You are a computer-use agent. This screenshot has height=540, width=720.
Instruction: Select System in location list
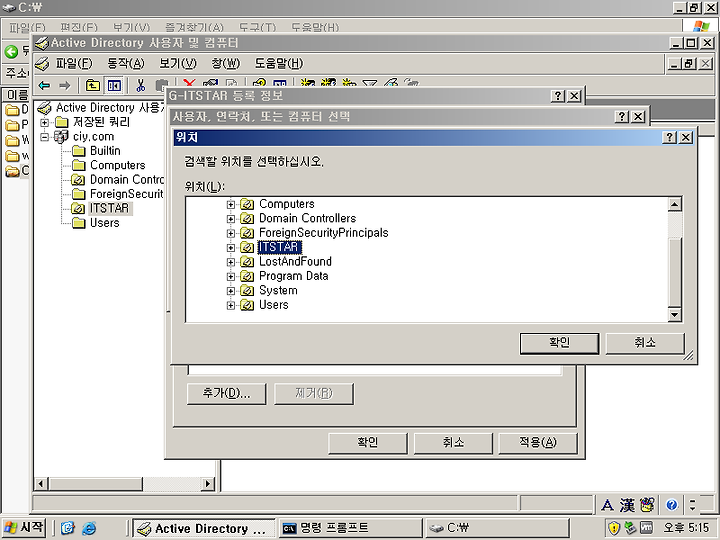tap(278, 291)
